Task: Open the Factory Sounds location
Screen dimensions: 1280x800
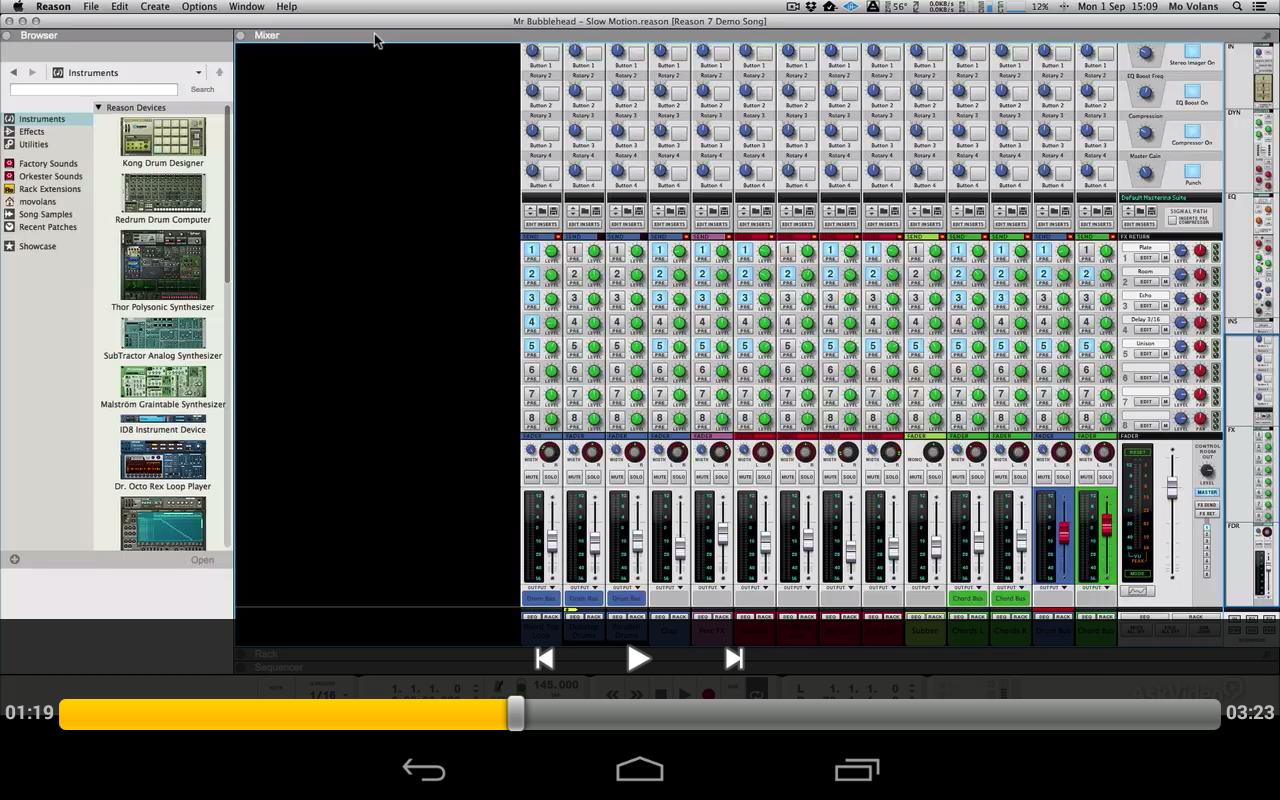Action: pyautogui.click(x=47, y=164)
